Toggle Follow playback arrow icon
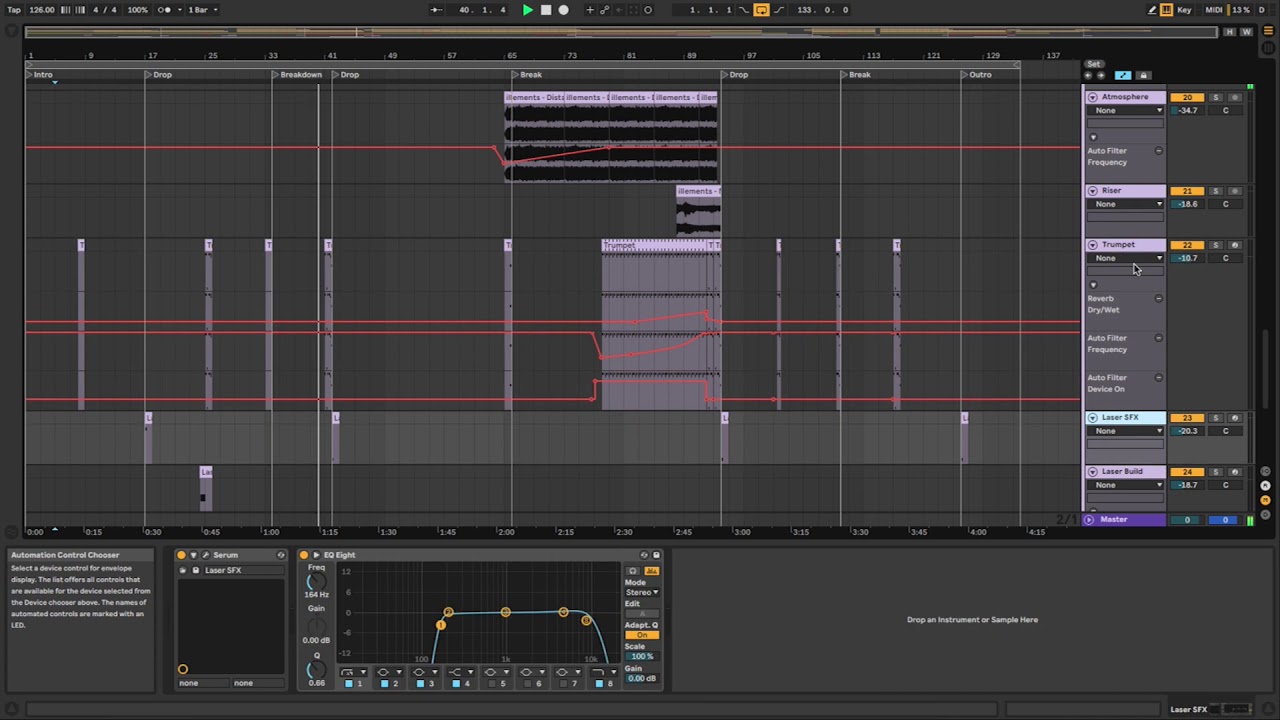 (436, 10)
